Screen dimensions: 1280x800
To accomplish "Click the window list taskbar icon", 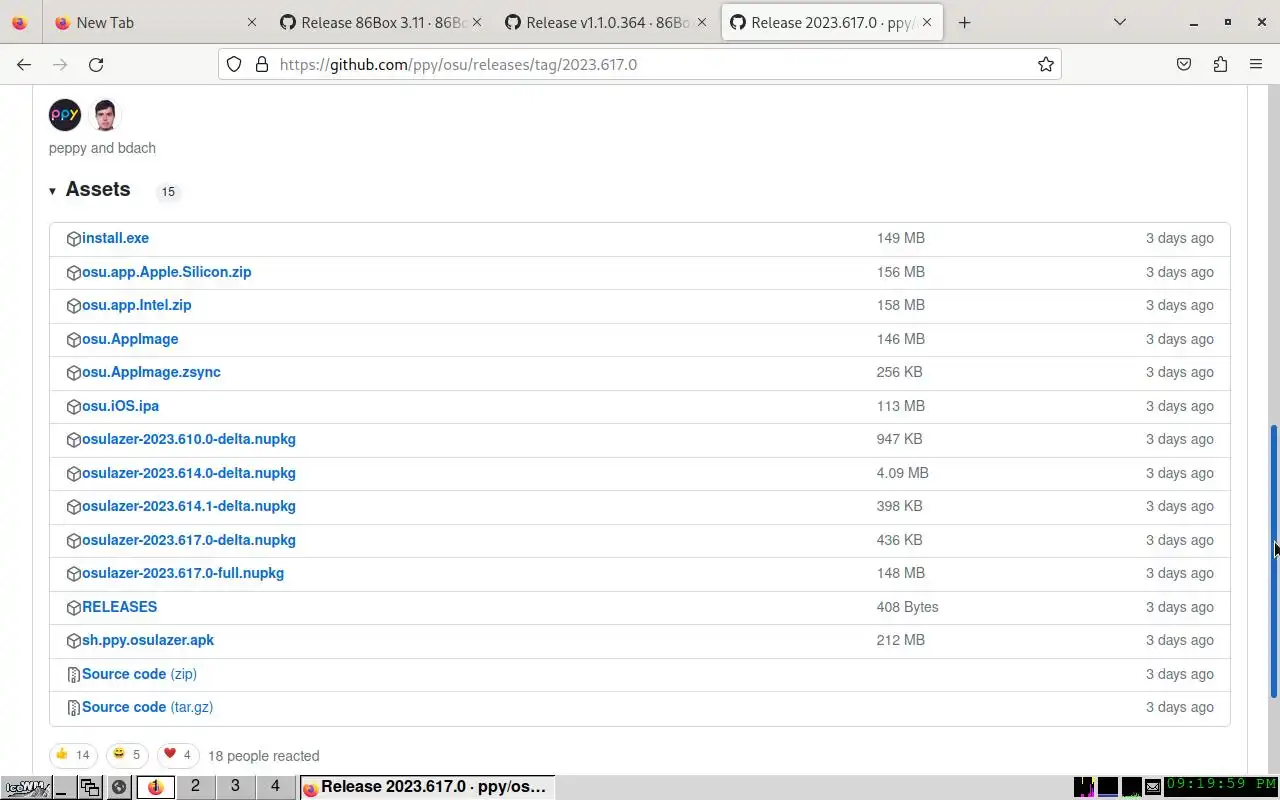I will 90,787.
